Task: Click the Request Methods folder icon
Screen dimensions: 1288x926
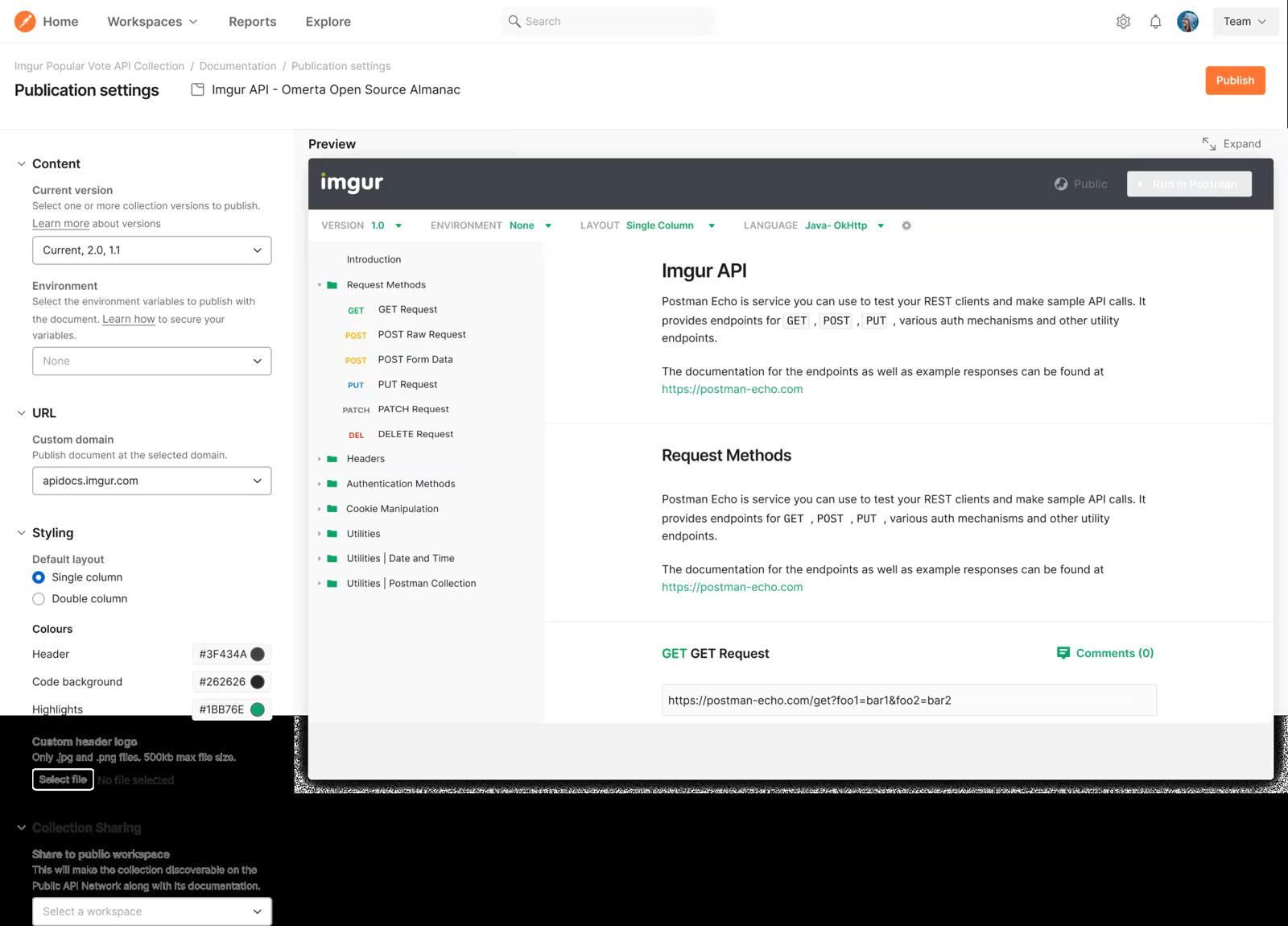Action: (x=332, y=285)
